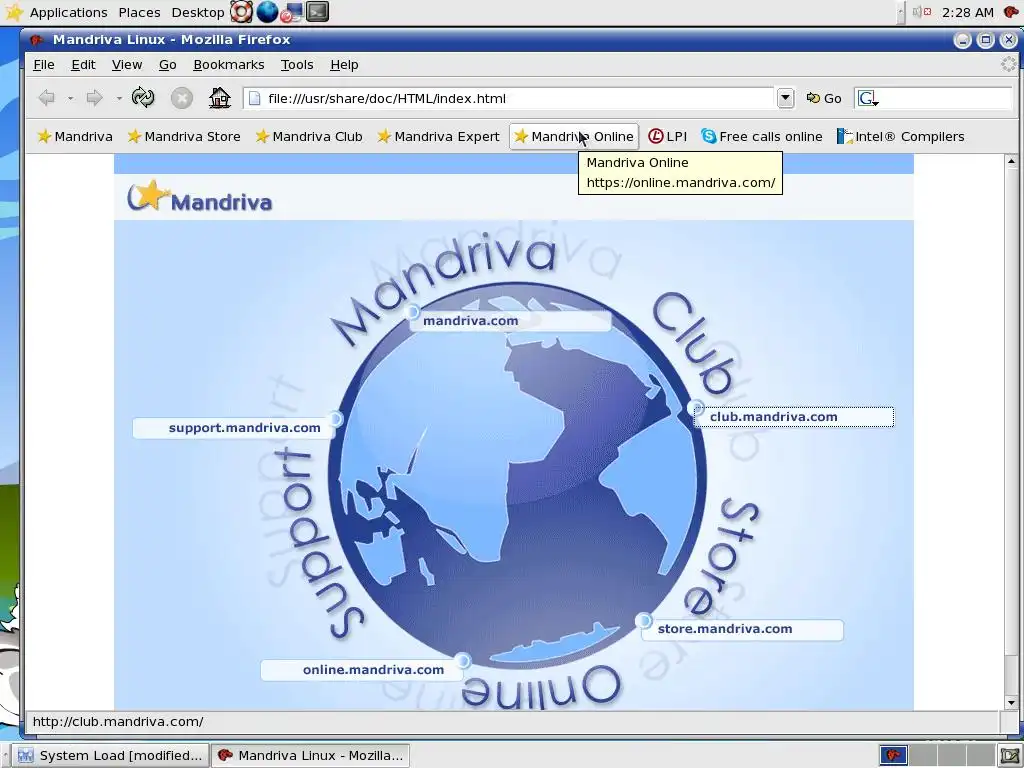Click the mandriva.com link on the globe
This screenshot has height=768, width=1024.
pyautogui.click(x=470, y=321)
